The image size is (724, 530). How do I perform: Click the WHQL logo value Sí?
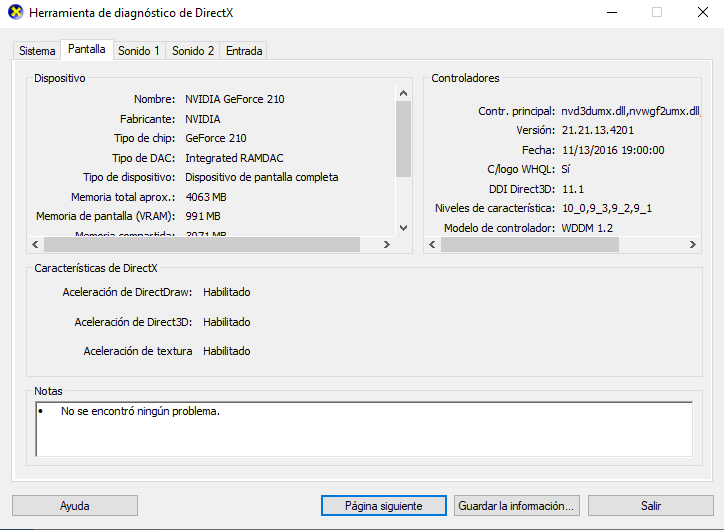pyautogui.click(x=566, y=169)
